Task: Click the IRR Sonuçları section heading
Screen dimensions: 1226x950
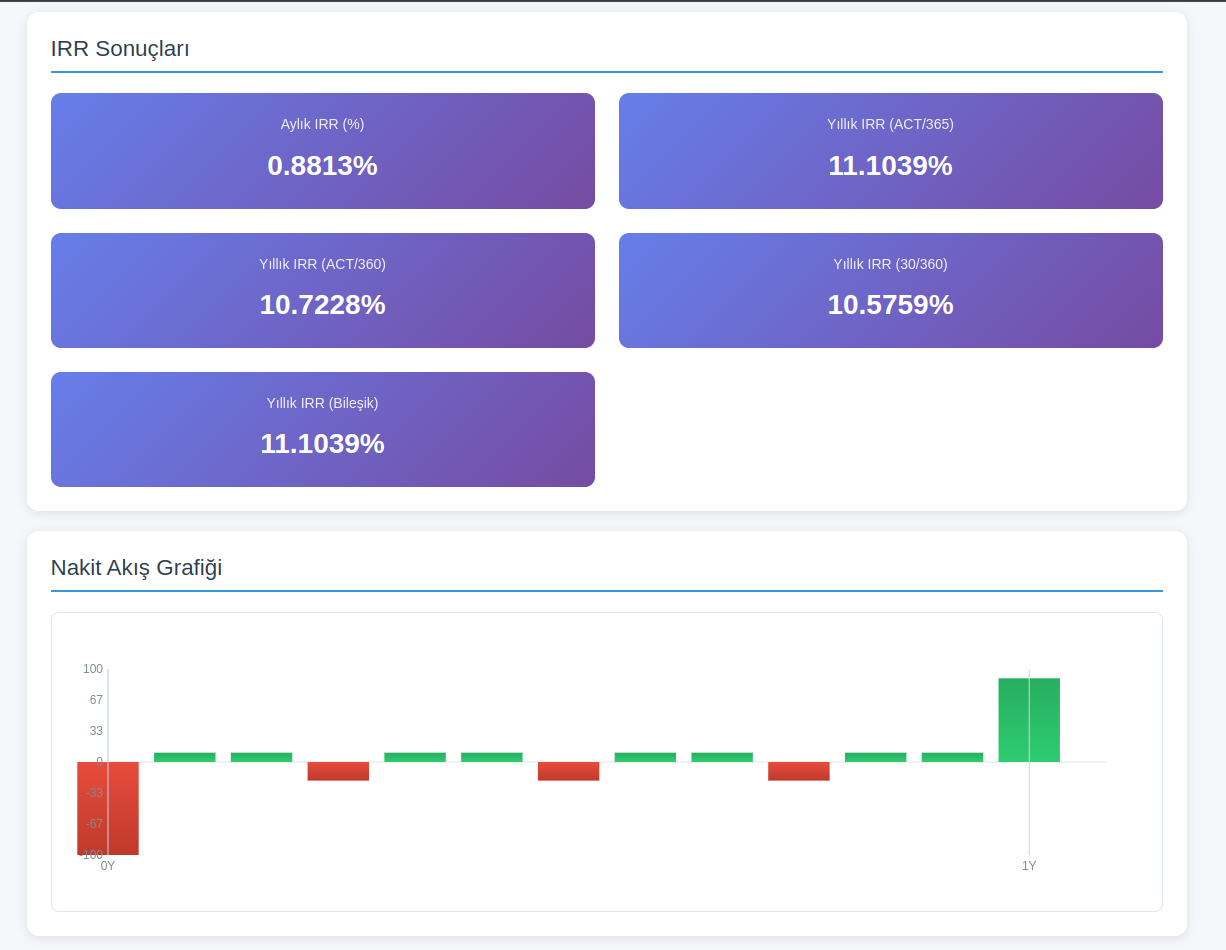Action: point(120,48)
